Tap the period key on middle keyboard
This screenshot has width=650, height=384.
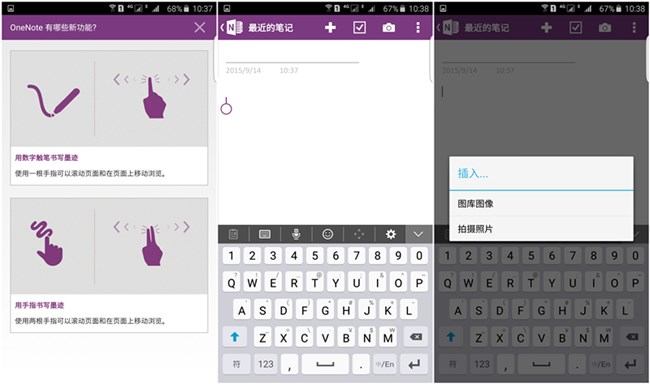tap(361, 365)
